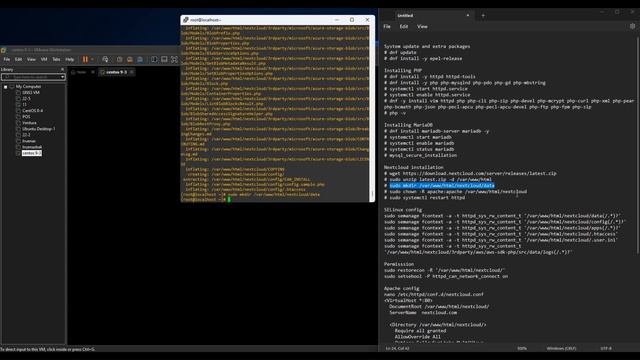This screenshot has width=640, height=360.
Task: Pause the VM with the orange pause icon
Action: (85, 60)
